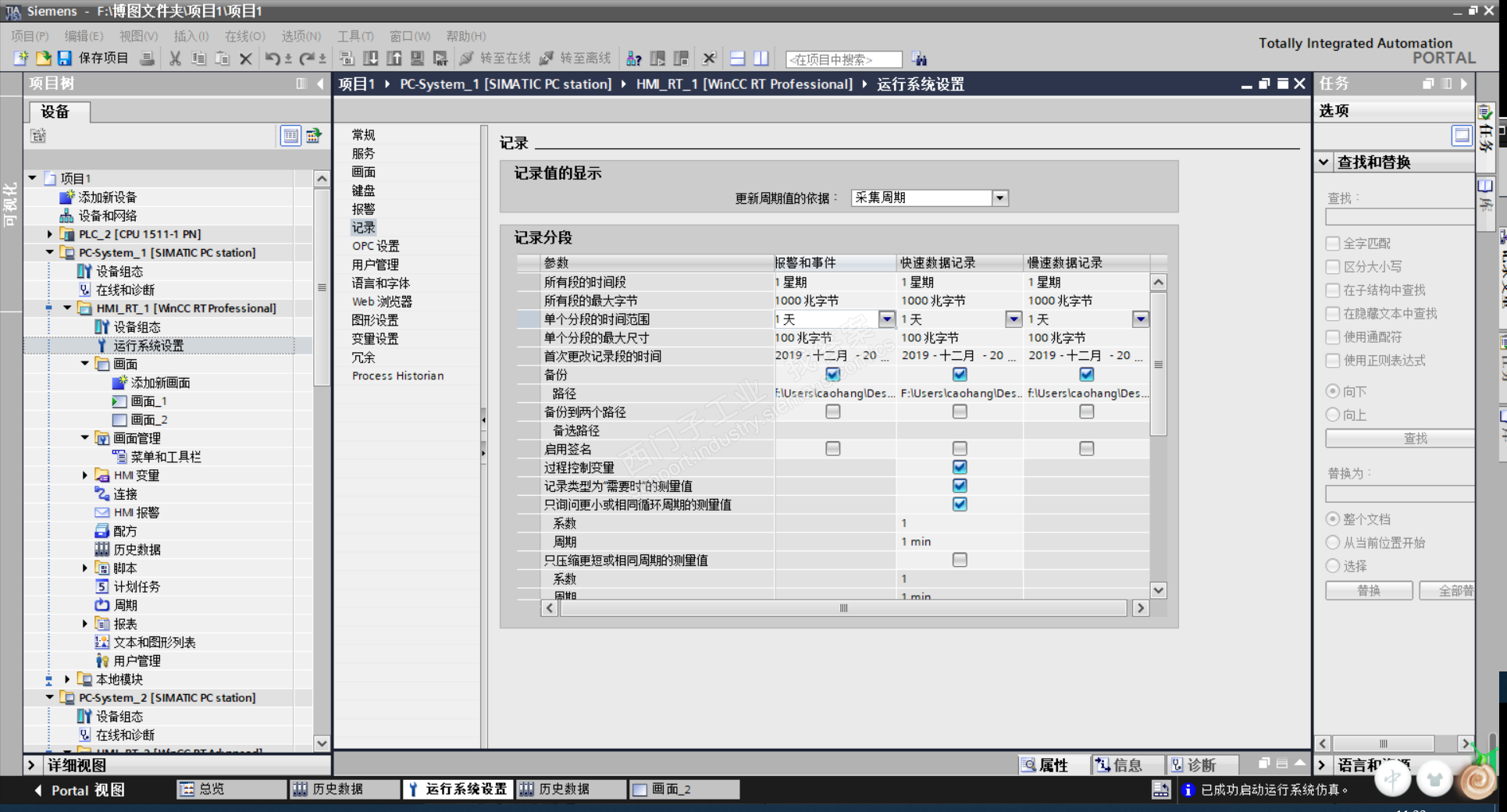Viewport: 1507px width, 812px height.
Task: Open the 编辑(E) menu
Action: 84,36
